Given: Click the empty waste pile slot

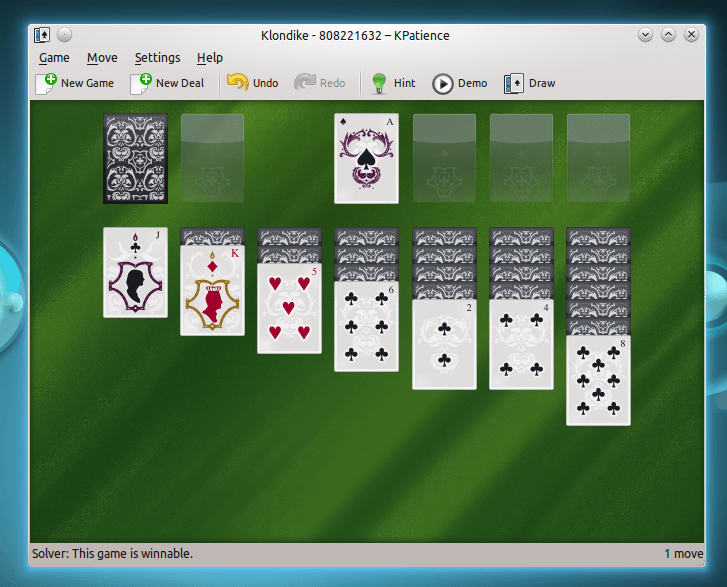Looking at the screenshot, I should coord(212,158).
